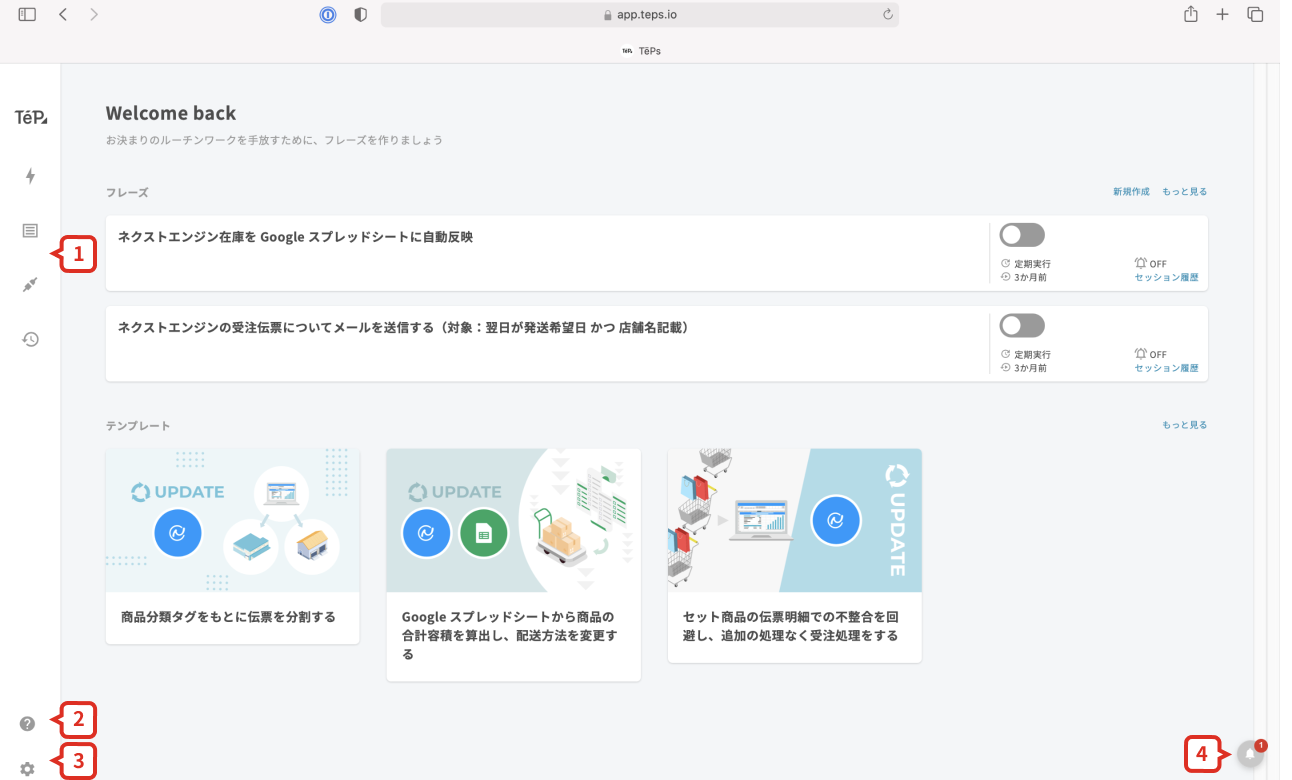The height and width of the screenshot is (780, 1292).
Task: Open the list icon in left sidebar
Action: [x=30, y=231]
